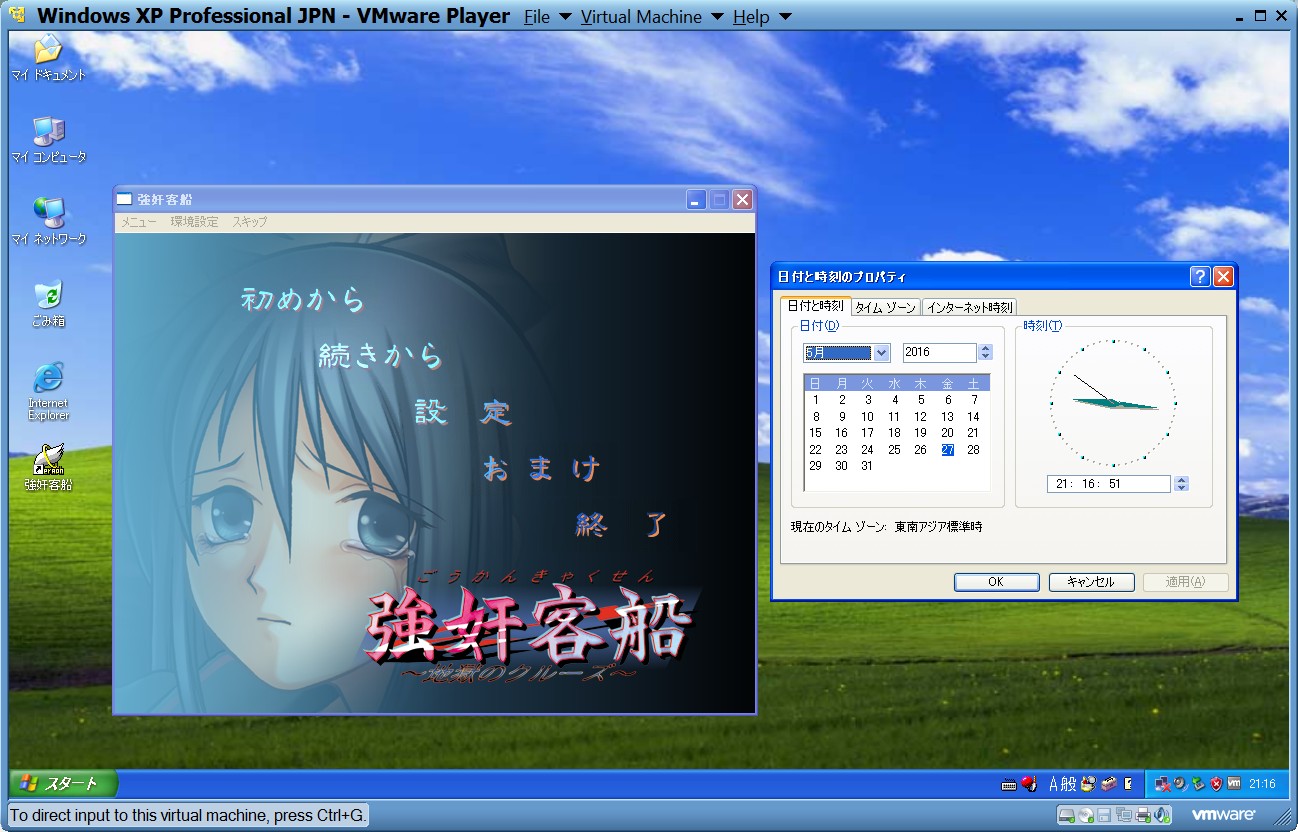Choose 終了 on the game title screen
This screenshot has width=1298, height=832.
620,525
